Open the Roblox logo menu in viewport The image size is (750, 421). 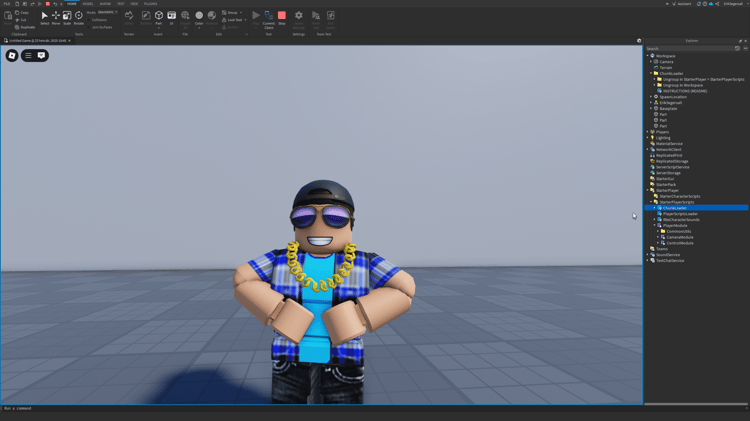(12, 55)
